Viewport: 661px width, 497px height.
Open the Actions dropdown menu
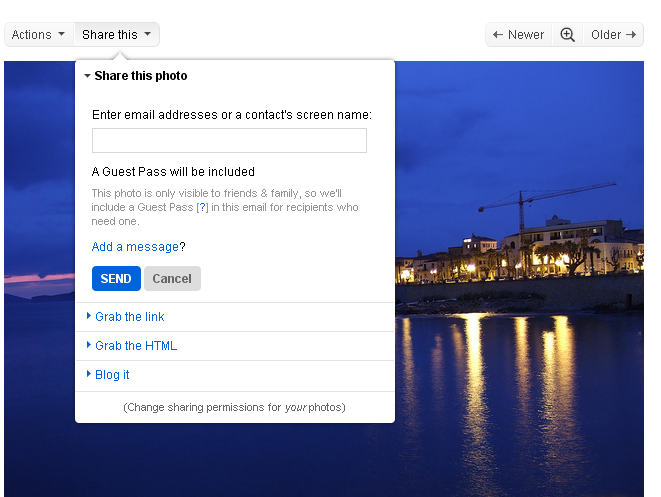(x=39, y=35)
